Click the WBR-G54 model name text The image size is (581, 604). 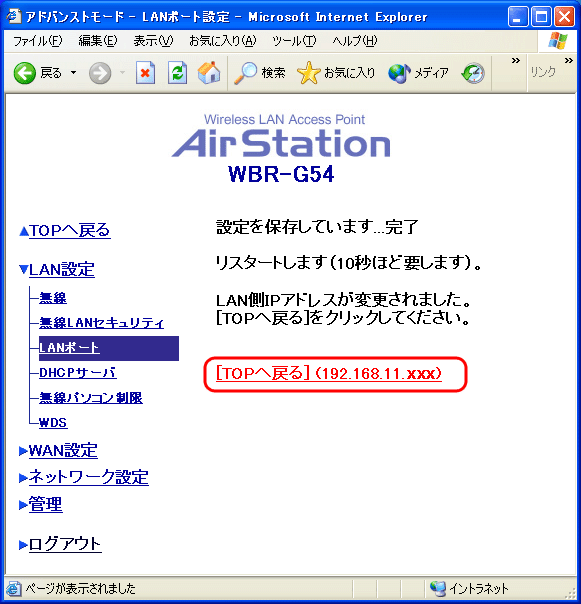[x=281, y=174]
